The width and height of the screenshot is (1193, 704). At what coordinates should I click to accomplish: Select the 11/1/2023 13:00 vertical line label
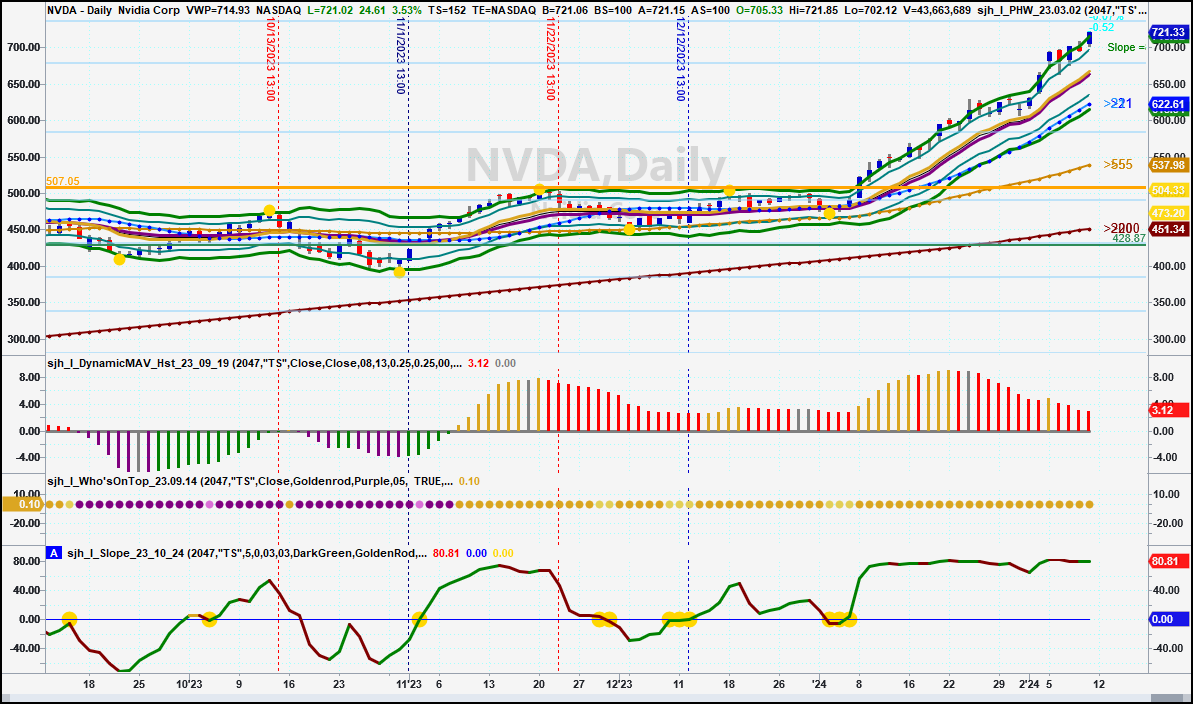[x=400, y=56]
